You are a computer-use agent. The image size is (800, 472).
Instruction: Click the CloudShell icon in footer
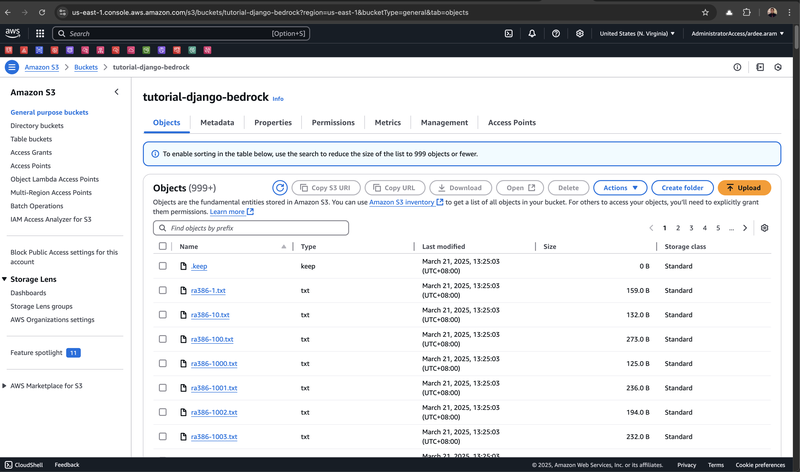[8, 465]
